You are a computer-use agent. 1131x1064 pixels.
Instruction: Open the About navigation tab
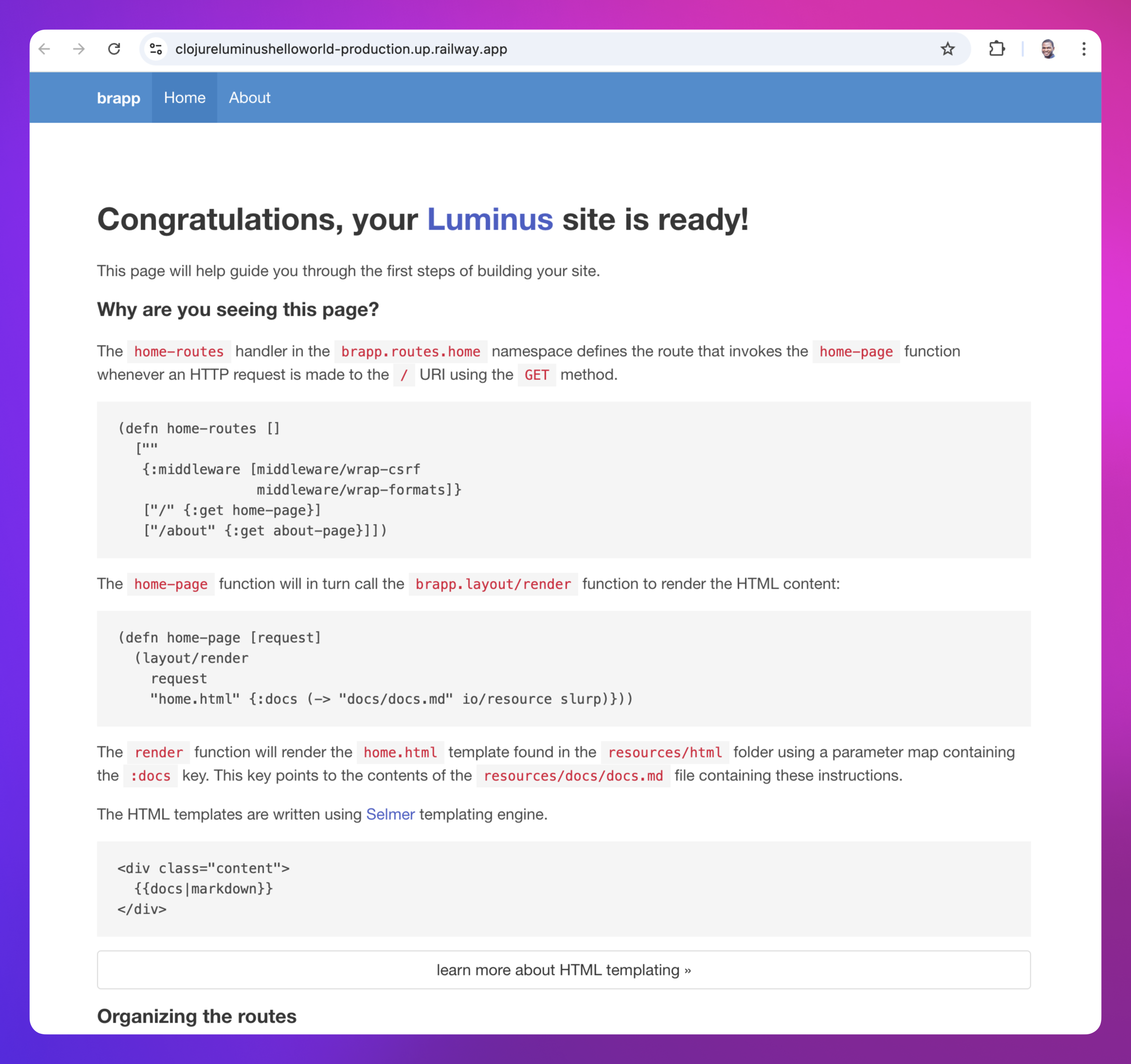pos(249,98)
